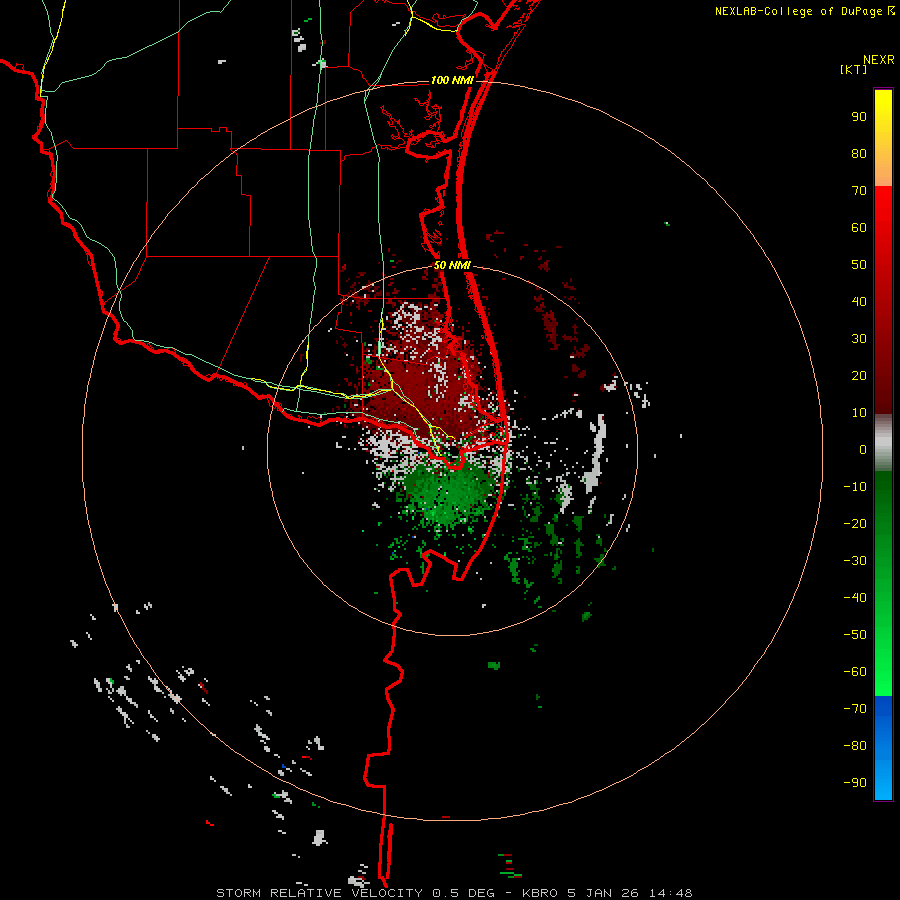
Task: Click the -50 value on velocity scale
Action: point(855,635)
